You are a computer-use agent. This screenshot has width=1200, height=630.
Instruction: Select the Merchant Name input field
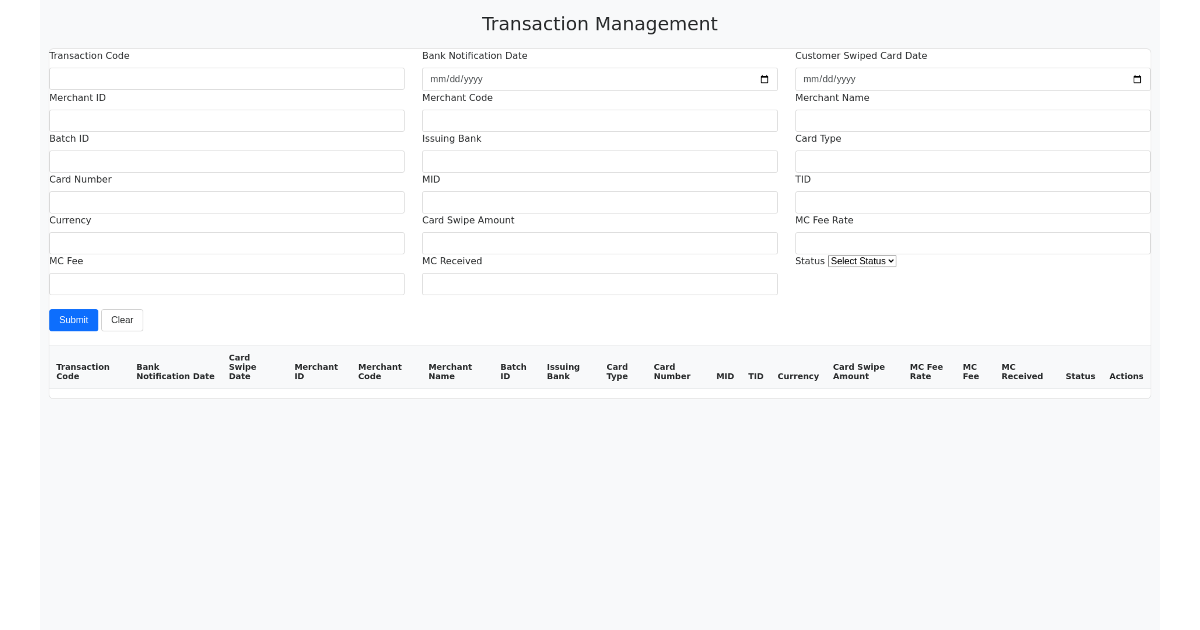click(972, 119)
